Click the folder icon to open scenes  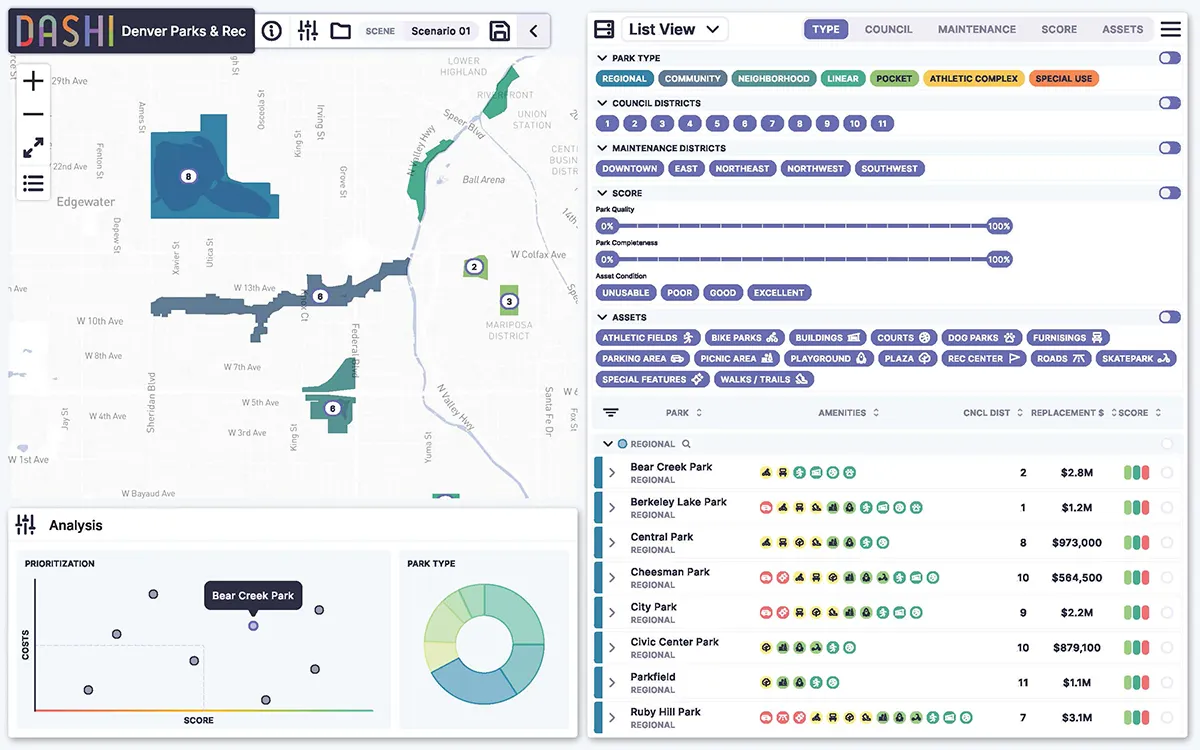pyautogui.click(x=340, y=31)
